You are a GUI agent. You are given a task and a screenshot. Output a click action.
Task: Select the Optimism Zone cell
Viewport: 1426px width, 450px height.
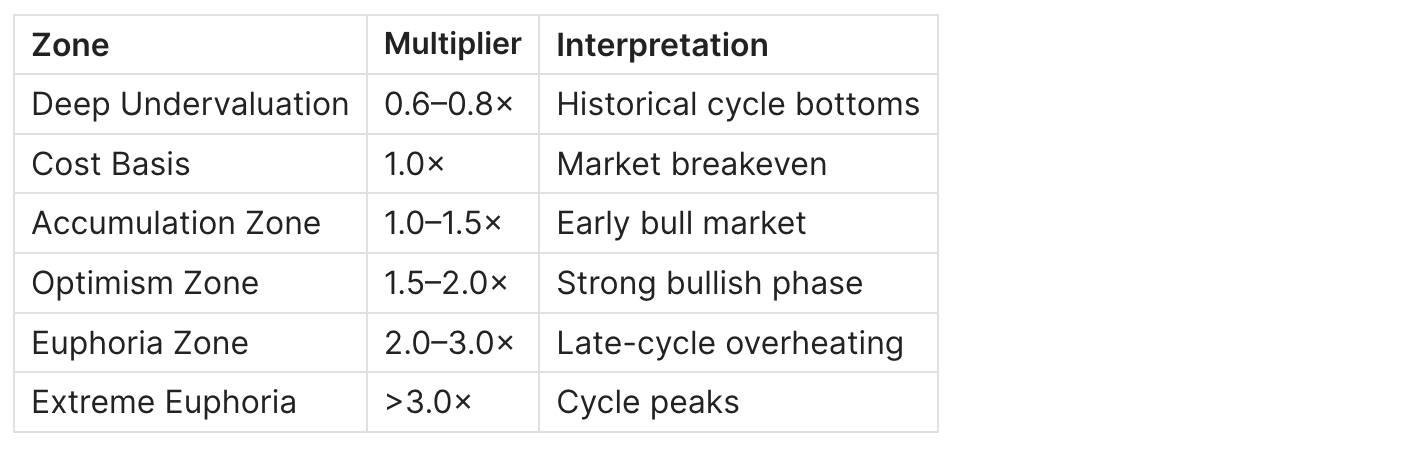pyautogui.click(x=145, y=283)
